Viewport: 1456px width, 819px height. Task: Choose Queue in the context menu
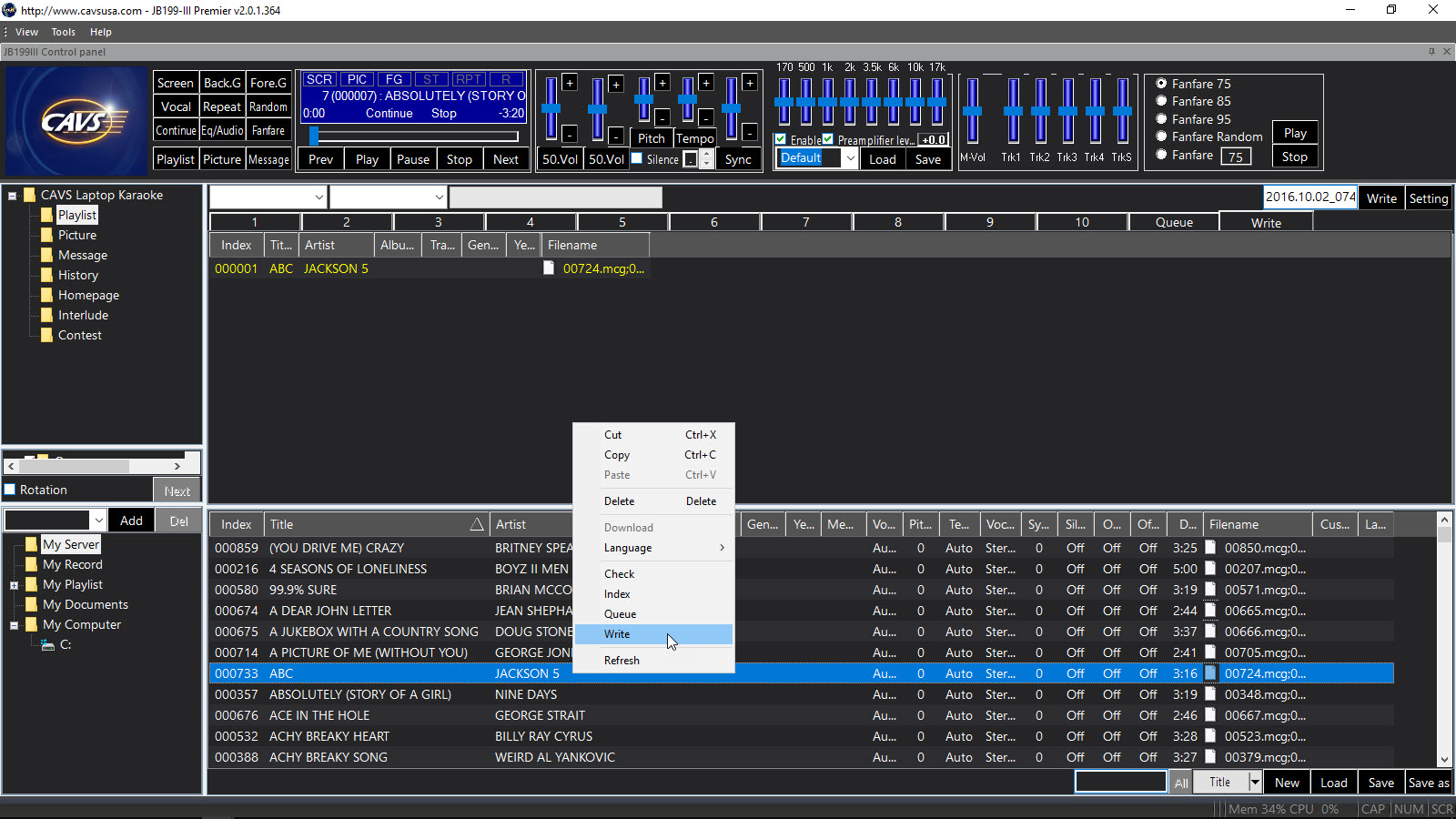click(653, 614)
